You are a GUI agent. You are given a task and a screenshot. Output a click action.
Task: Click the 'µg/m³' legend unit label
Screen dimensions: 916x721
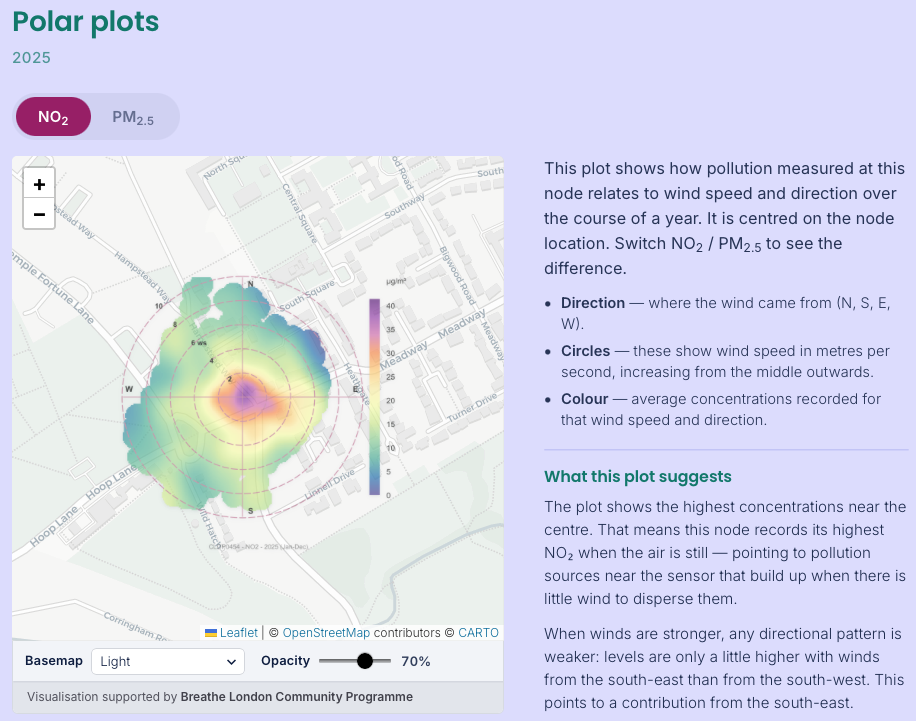click(x=395, y=281)
